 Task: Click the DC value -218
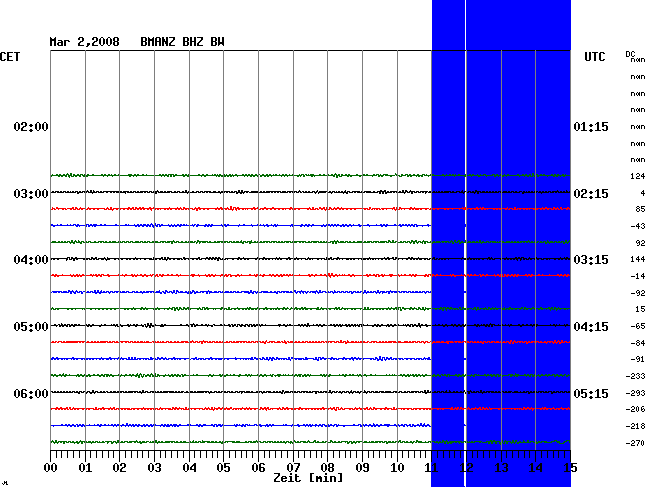tap(635, 426)
